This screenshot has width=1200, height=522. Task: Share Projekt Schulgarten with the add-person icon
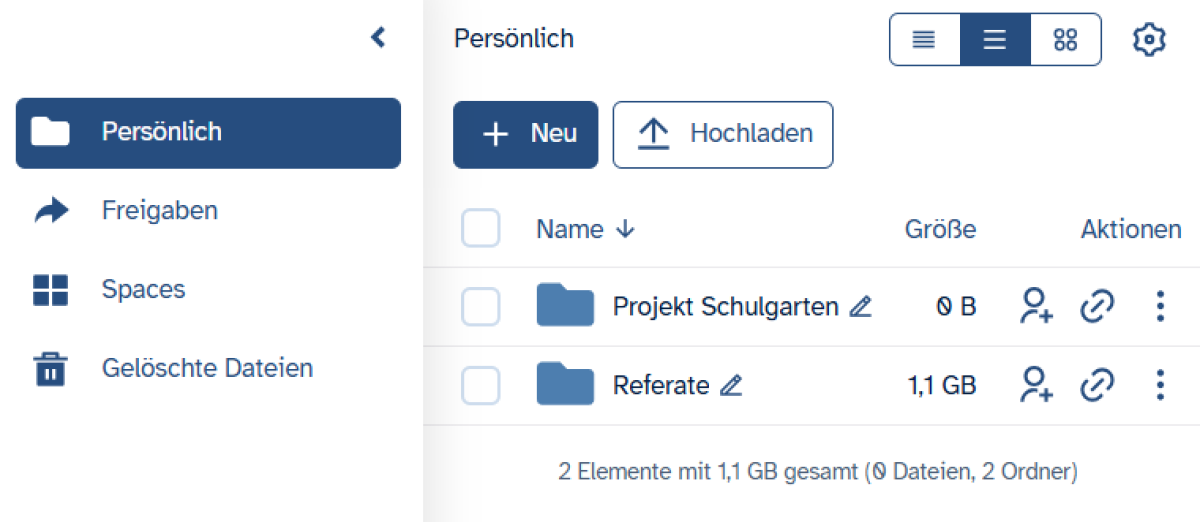pos(1036,306)
